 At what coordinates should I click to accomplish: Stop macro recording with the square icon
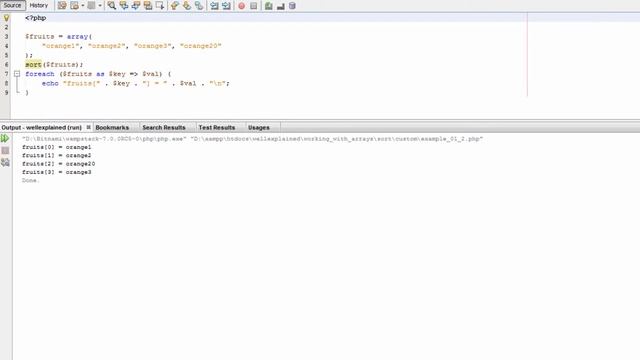tap(253, 6)
